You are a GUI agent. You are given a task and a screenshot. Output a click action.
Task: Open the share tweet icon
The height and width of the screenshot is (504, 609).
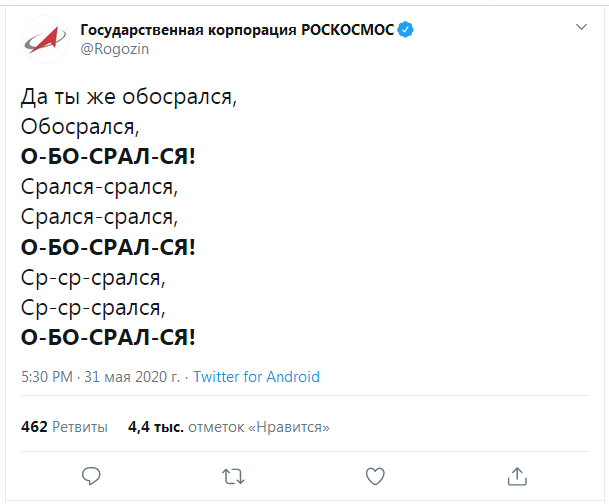click(516, 474)
